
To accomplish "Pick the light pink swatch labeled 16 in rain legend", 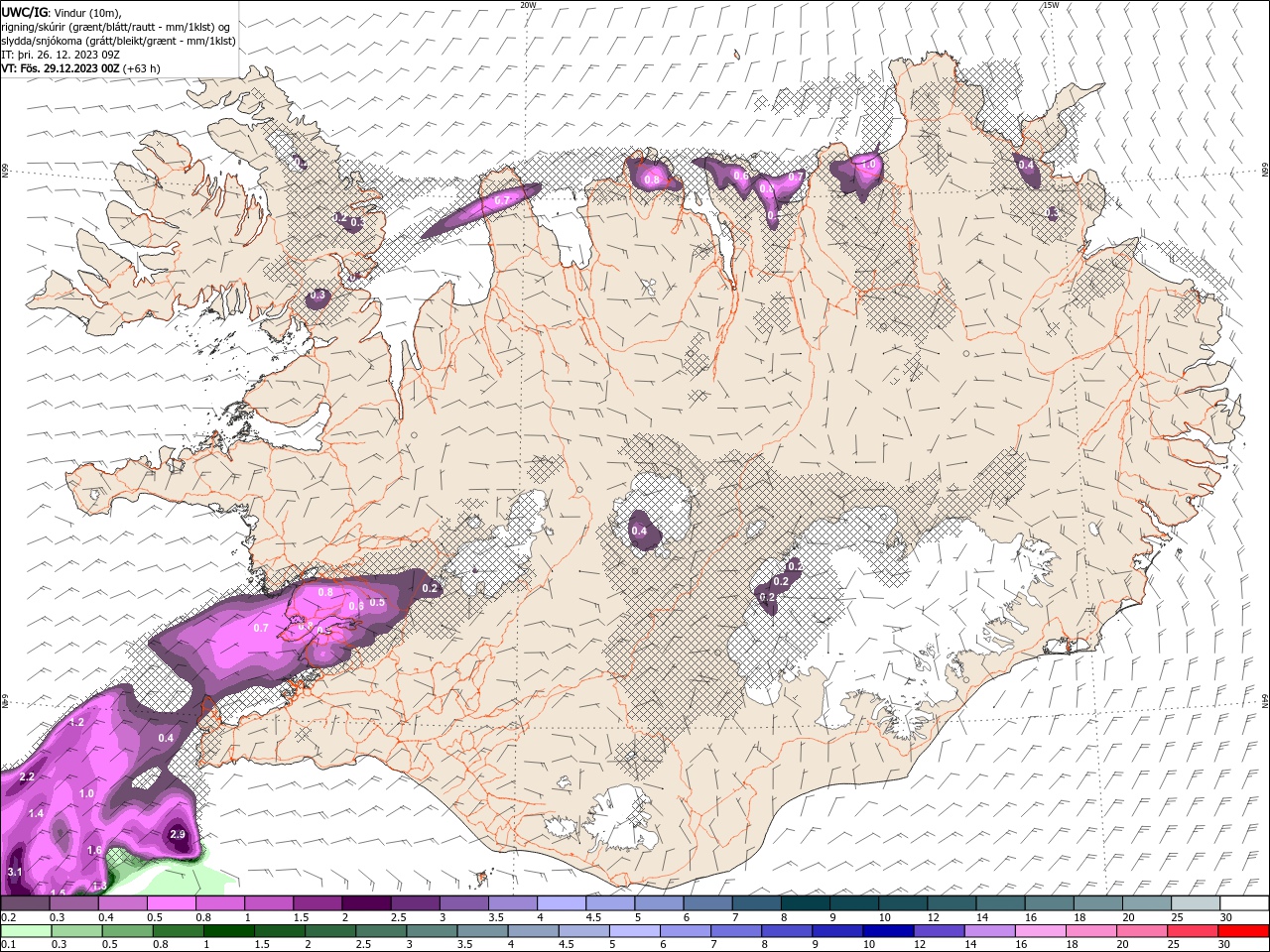I will pos(1039,931).
